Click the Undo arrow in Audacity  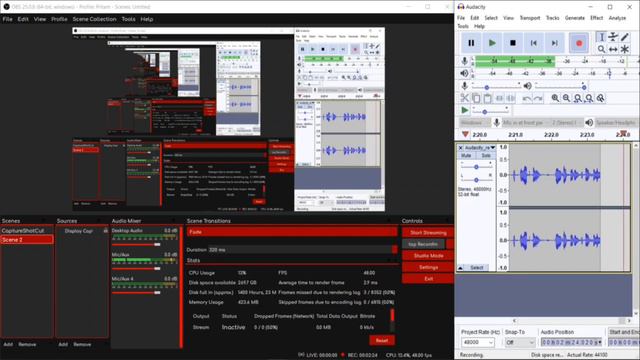527,98
